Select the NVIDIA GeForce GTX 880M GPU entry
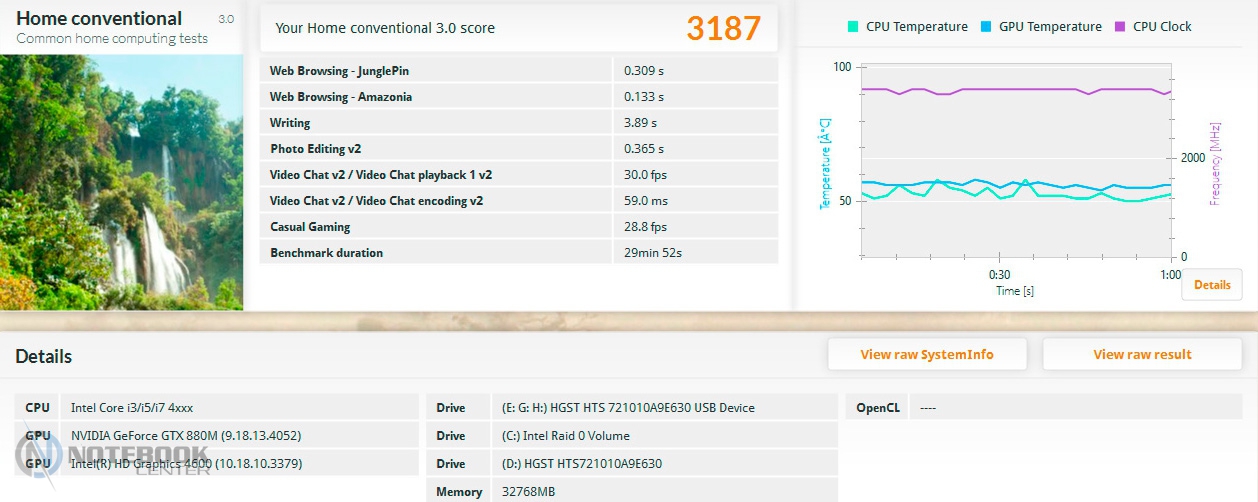Screen dimensions: 1258x502 tap(186, 436)
